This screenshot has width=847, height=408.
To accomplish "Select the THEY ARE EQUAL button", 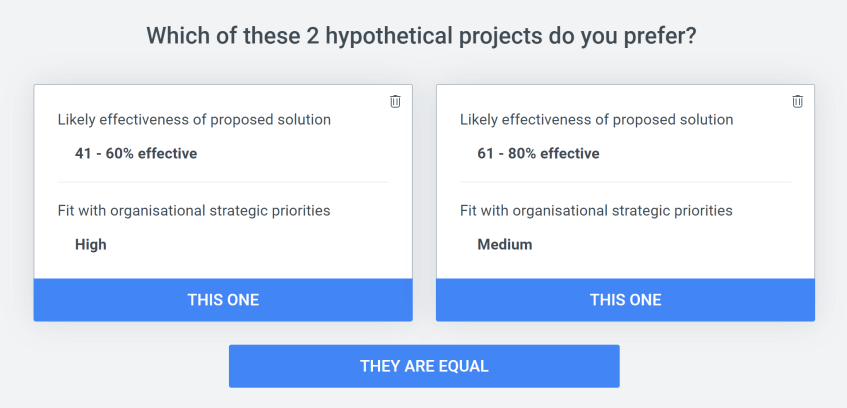I will (x=424, y=366).
